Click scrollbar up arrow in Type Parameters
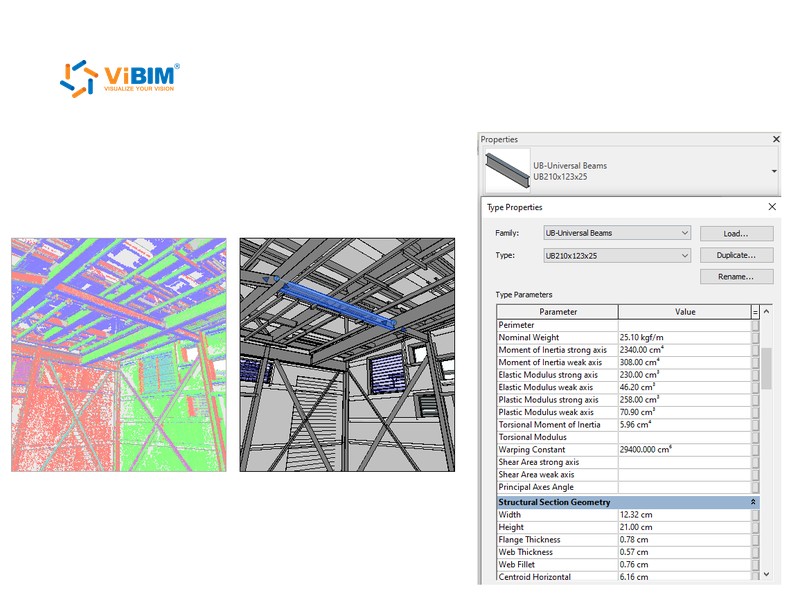The width and height of the screenshot is (800, 600). [x=766, y=311]
